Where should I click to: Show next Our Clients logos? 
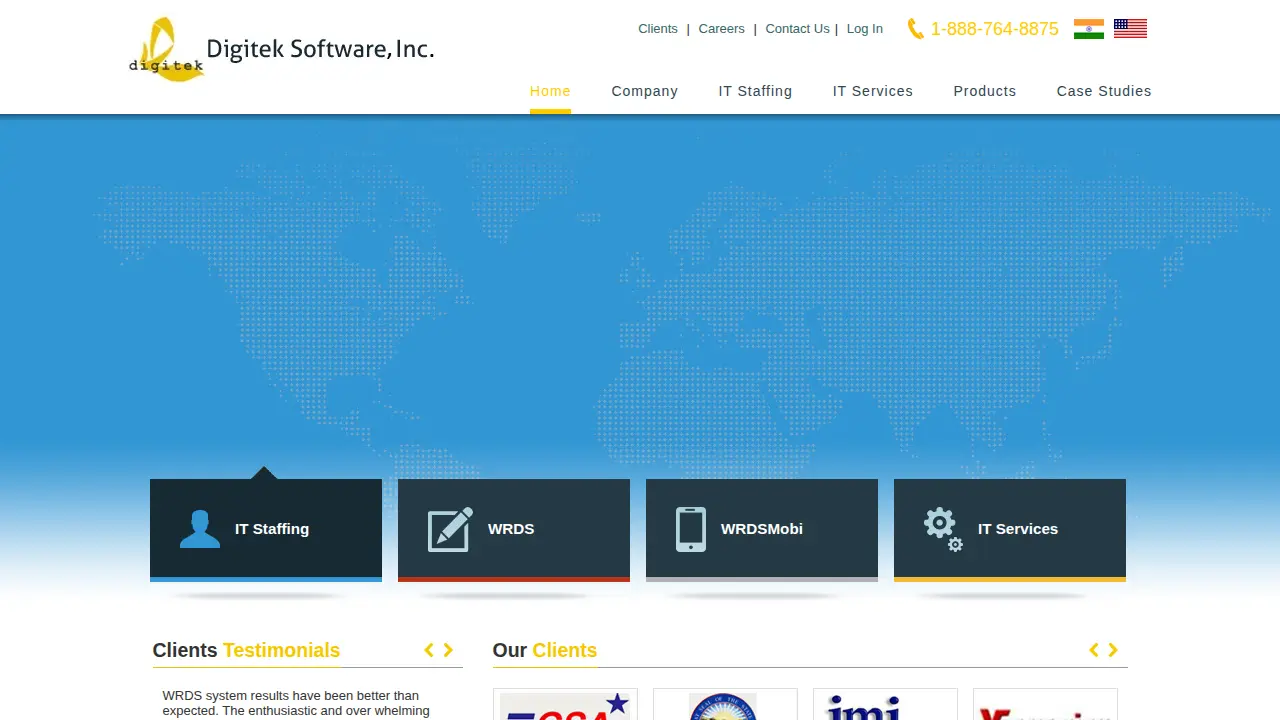click(1113, 650)
